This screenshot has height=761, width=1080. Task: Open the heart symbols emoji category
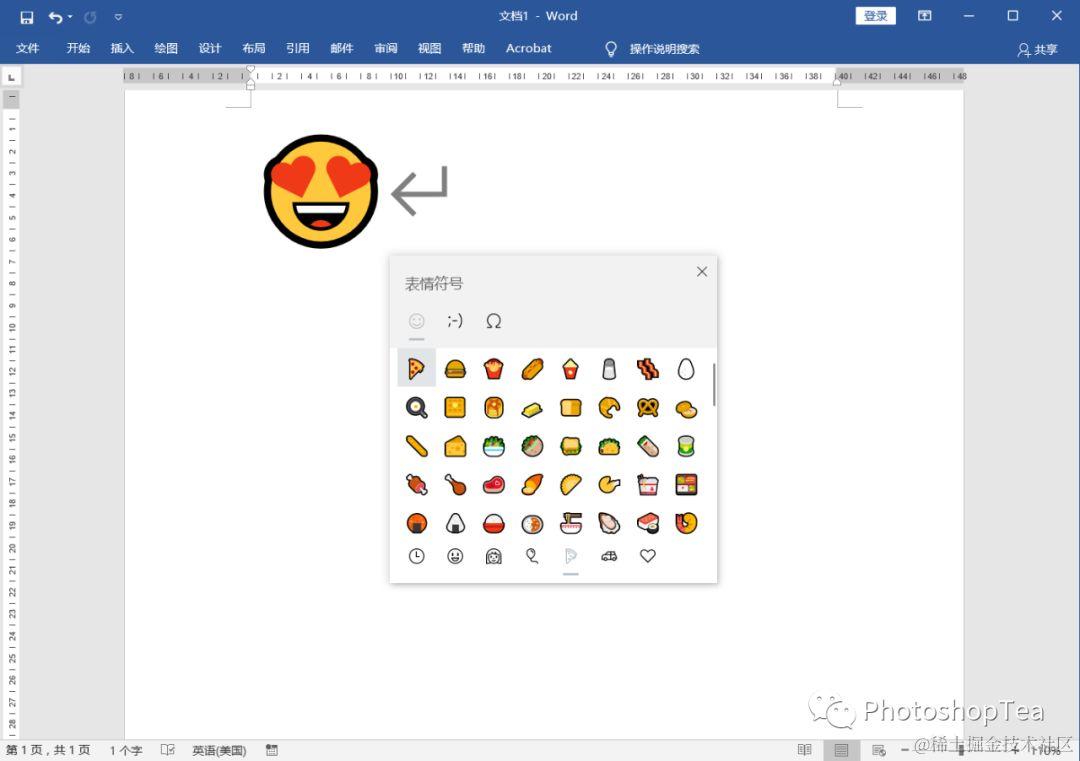(x=647, y=556)
